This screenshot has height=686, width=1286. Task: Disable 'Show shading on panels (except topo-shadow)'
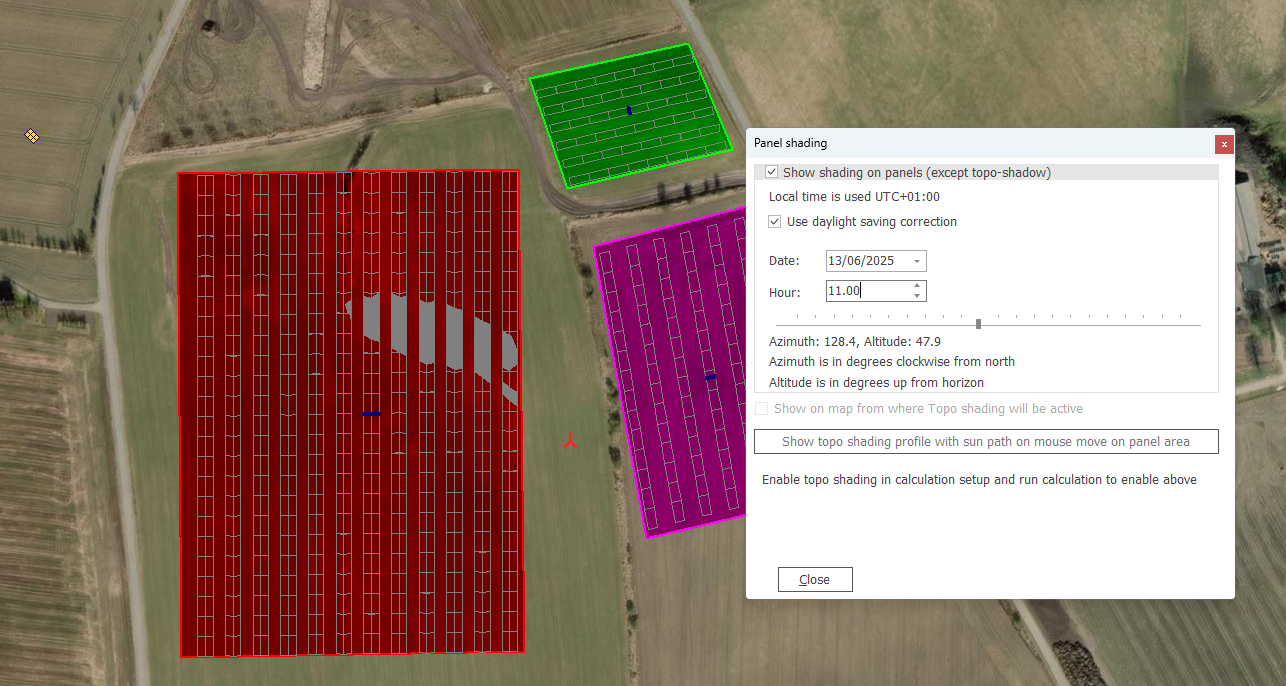click(x=771, y=171)
